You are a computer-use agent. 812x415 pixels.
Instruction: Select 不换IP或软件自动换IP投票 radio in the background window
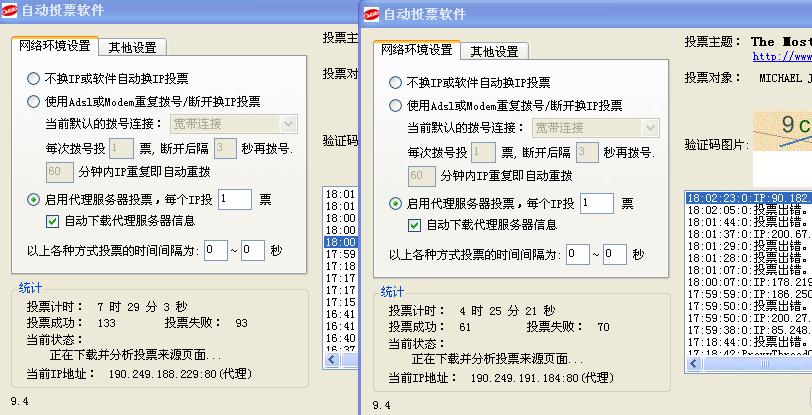click(x=34, y=78)
